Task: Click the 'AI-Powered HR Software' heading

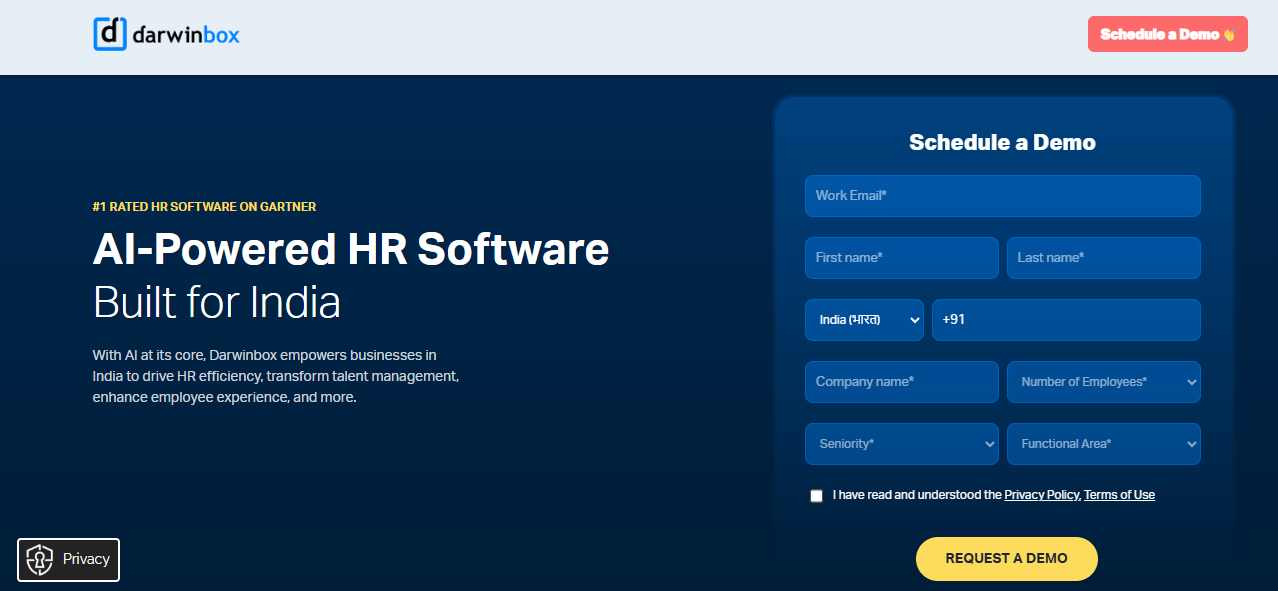Action: click(x=351, y=249)
